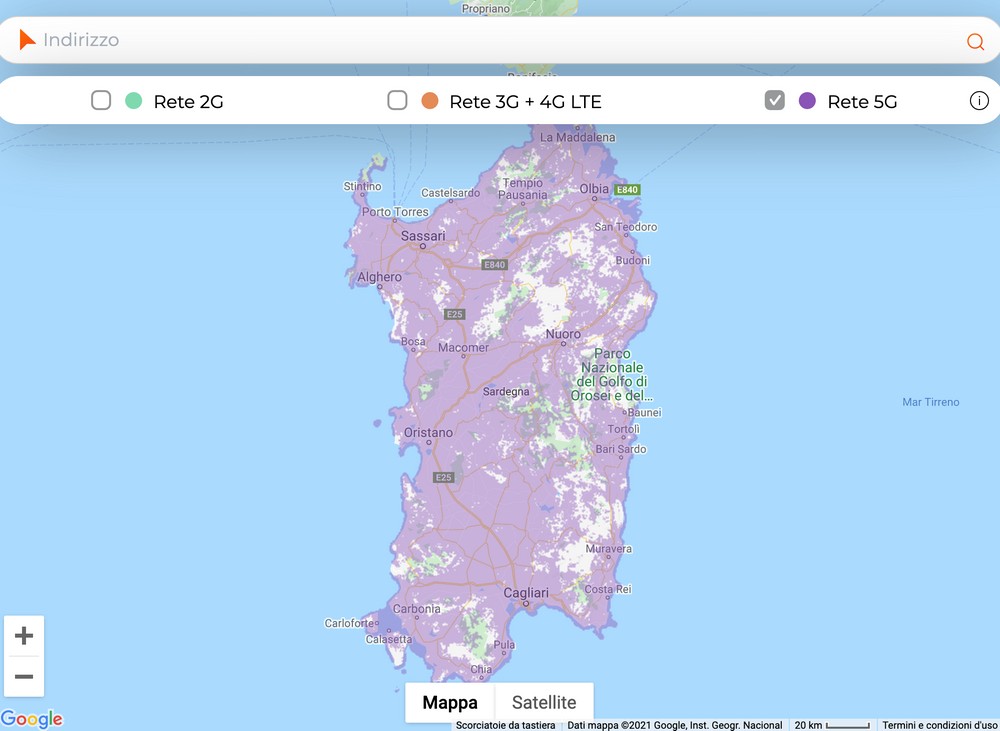Click the Oristano city label

tap(429, 432)
